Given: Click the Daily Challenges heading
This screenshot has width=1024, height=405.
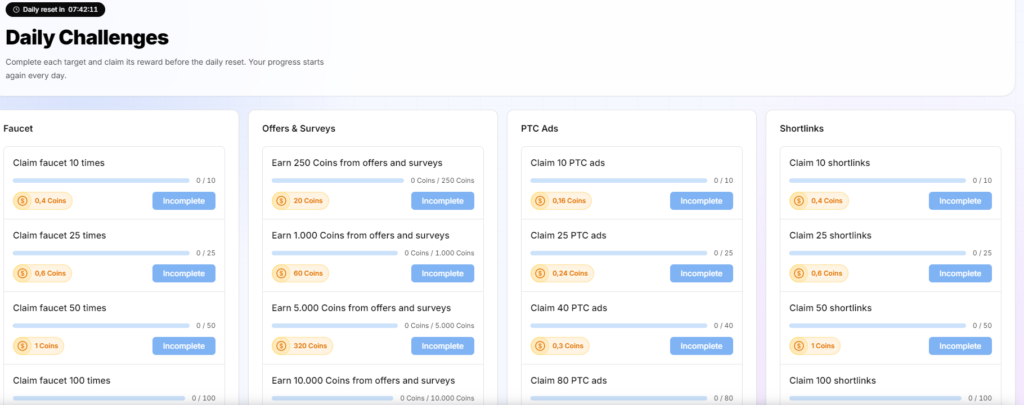Looking at the screenshot, I should (x=87, y=38).
